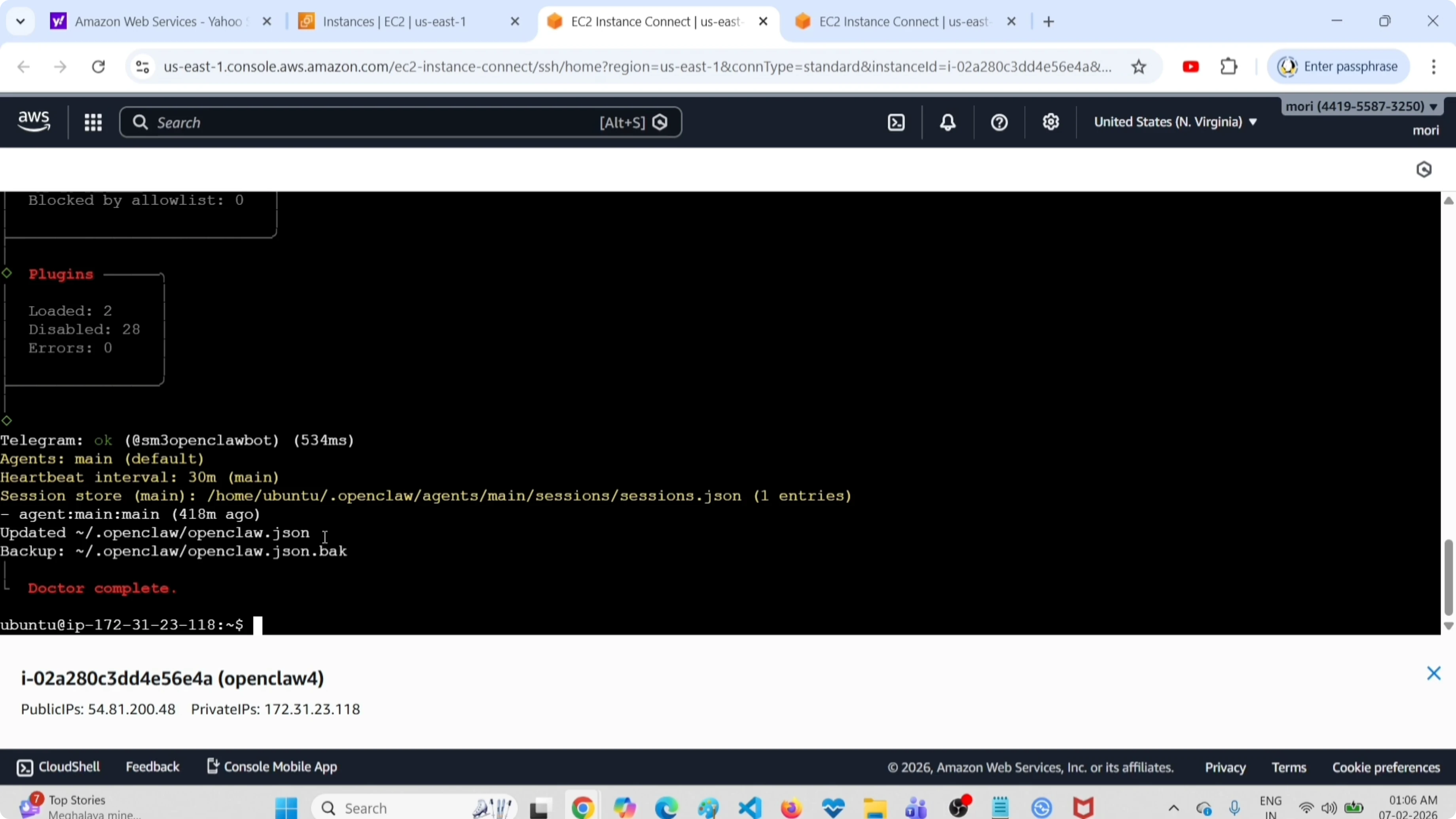The height and width of the screenshot is (819, 1456).
Task: Switch to the Instances | EC2 tab
Action: pos(396,21)
